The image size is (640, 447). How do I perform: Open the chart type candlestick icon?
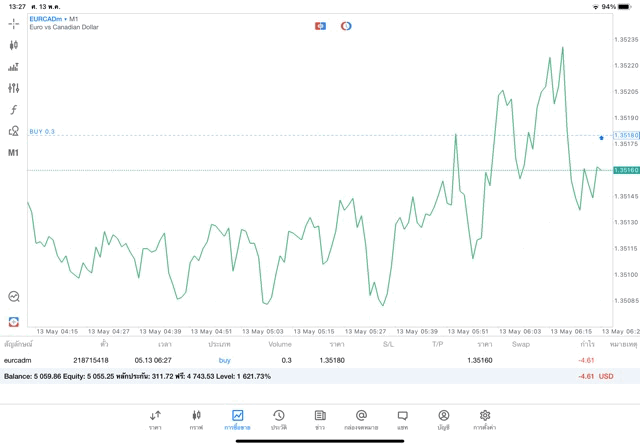click(14, 45)
